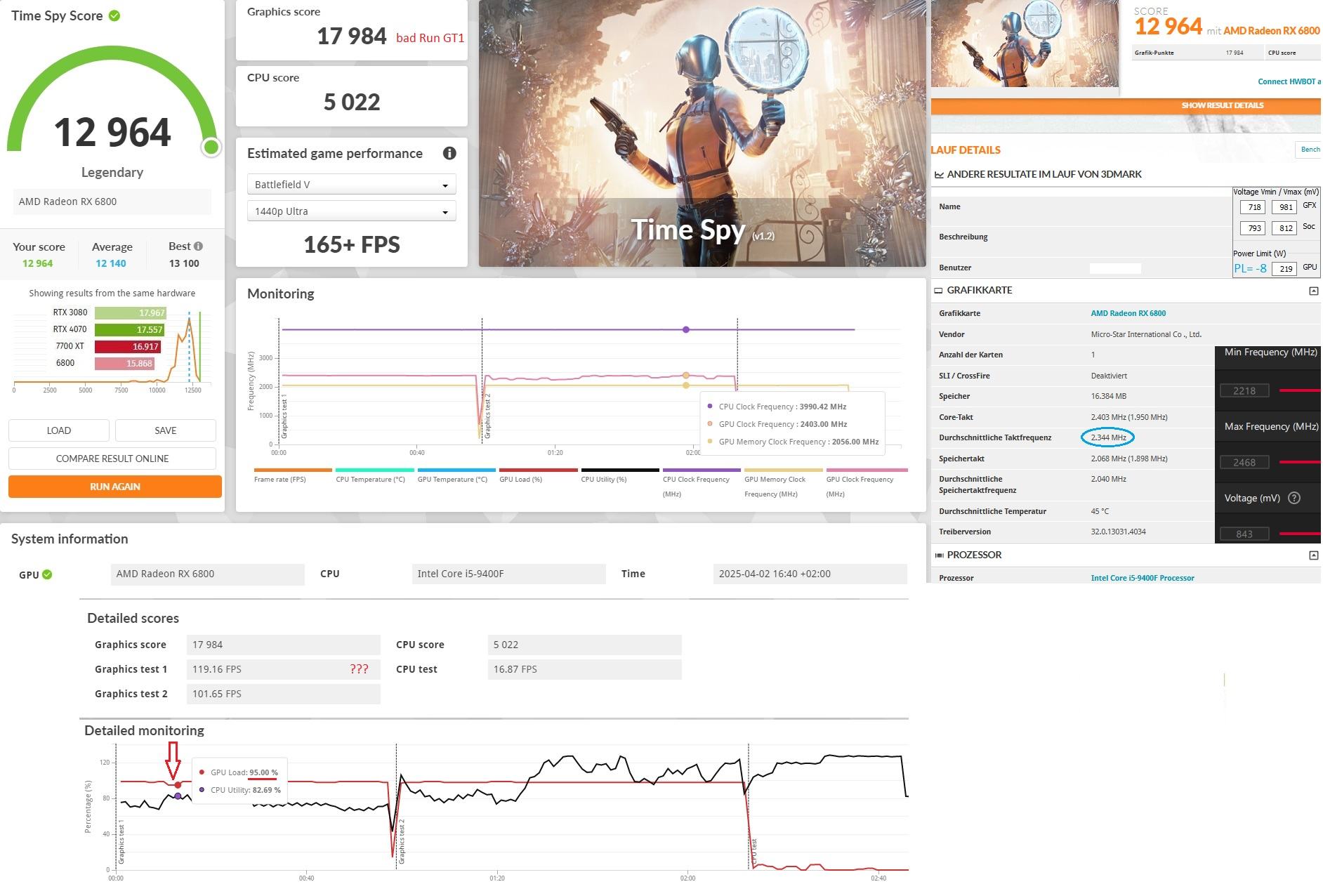The height and width of the screenshot is (896, 1323).
Task: Click the RTX 3080 comparison bar
Action: point(130,312)
